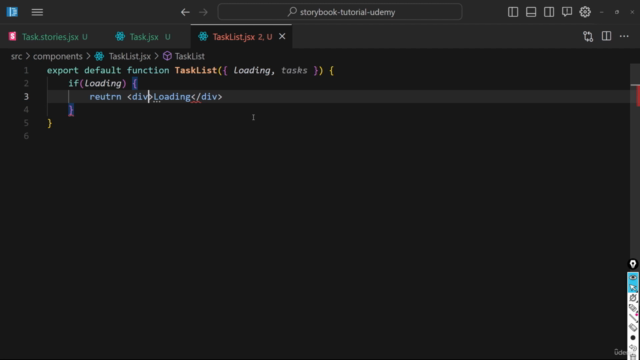Split the editor to the right
This screenshot has height=360, width=640.
(x=607, y=36)
